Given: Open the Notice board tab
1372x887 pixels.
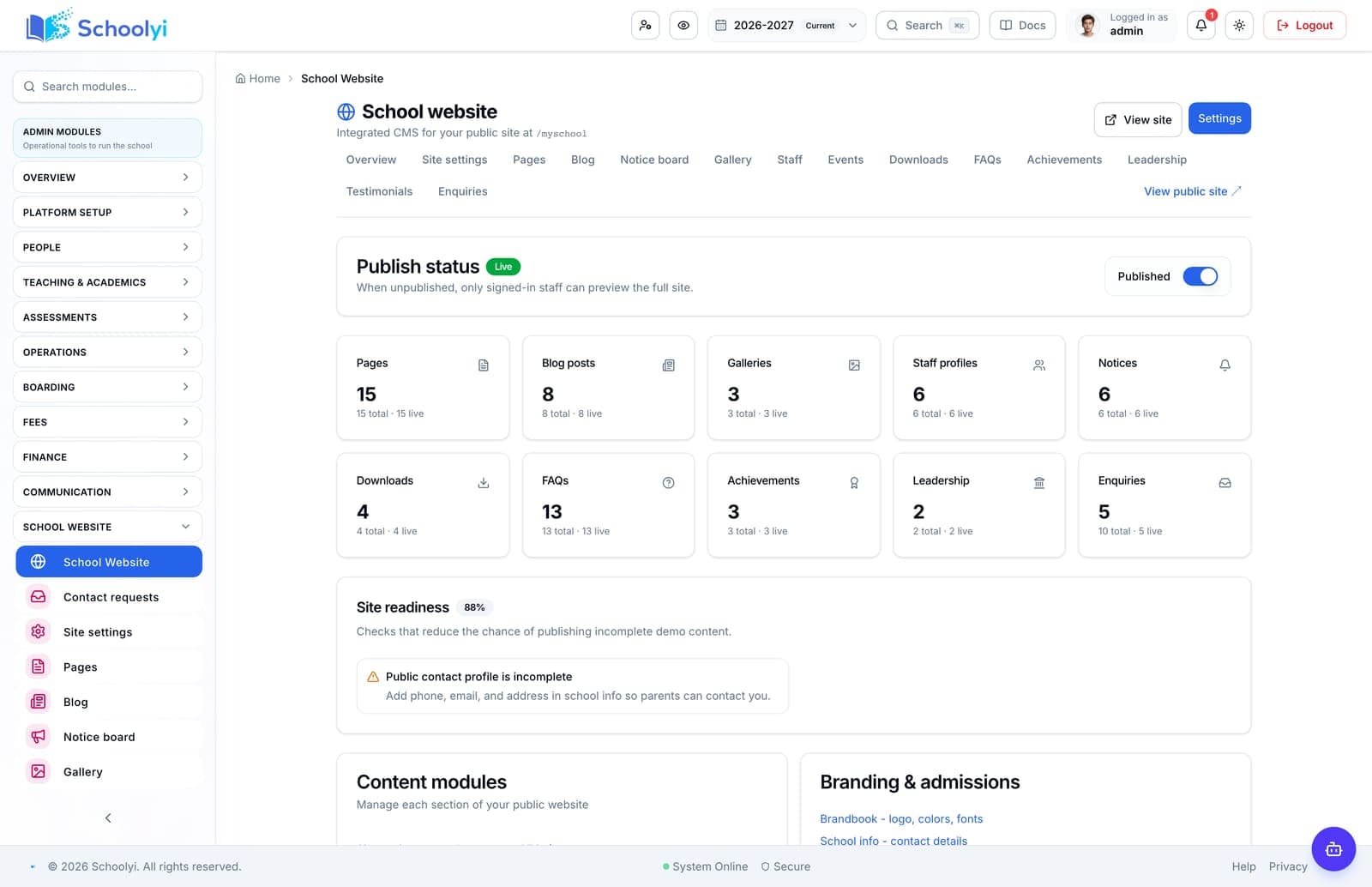Looking at the screenshot, I should 654,160.
